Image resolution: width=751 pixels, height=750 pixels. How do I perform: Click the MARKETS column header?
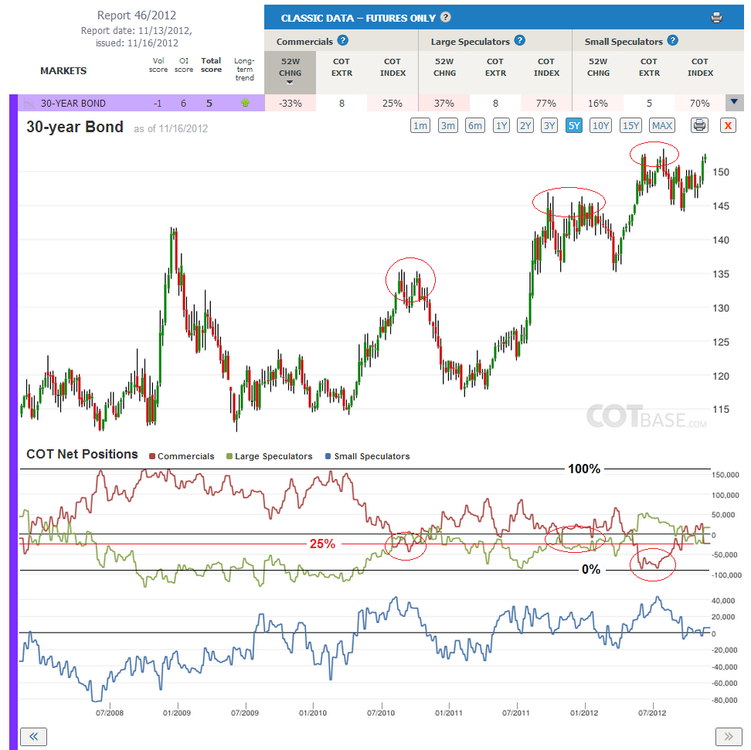(x=63, y=71)
